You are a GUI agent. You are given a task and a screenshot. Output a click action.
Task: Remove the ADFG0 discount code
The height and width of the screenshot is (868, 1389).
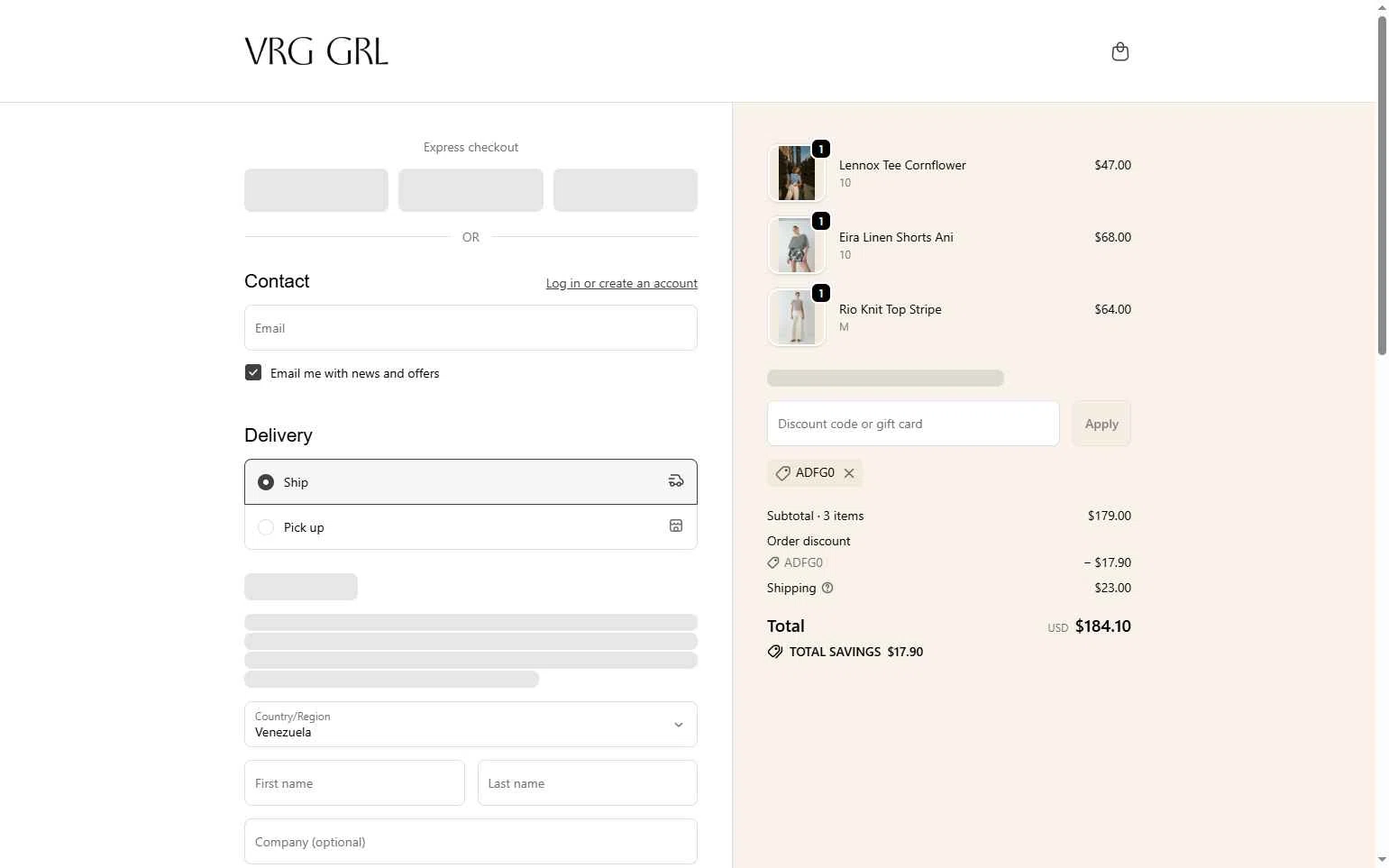849,473
